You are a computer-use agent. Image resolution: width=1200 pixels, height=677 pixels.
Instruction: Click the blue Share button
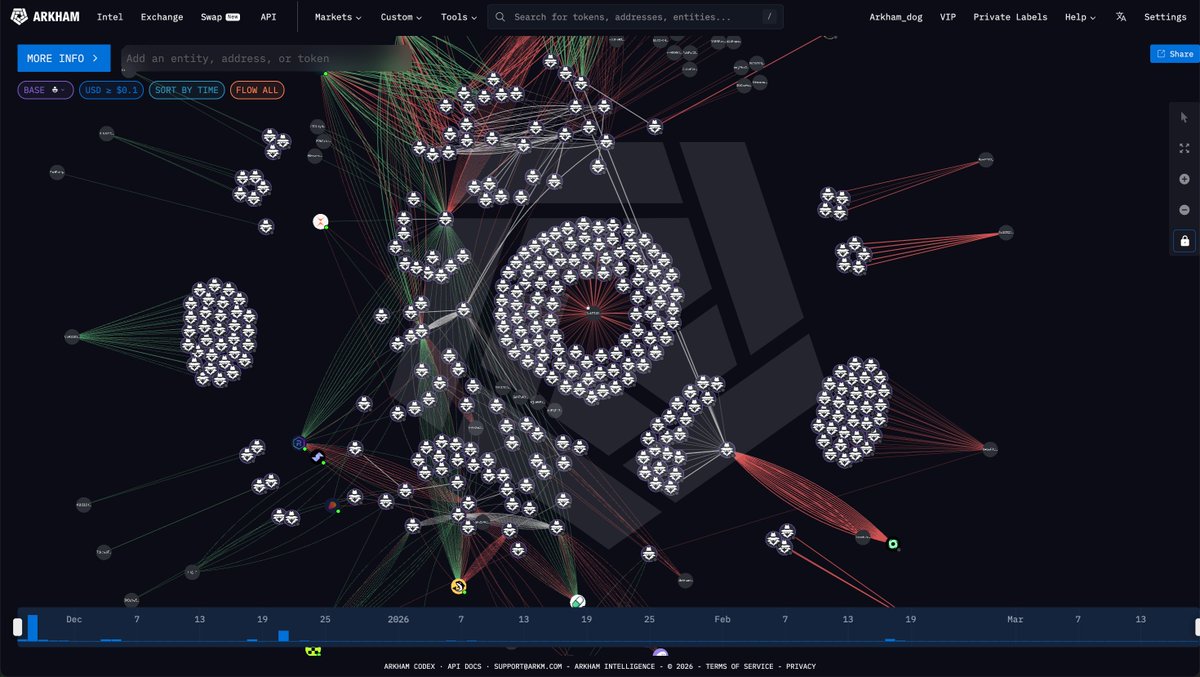(1174, 54)
